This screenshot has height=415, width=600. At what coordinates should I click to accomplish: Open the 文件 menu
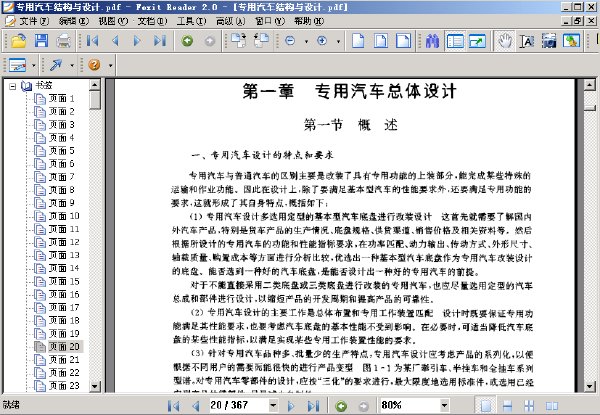tap(34, 21)
